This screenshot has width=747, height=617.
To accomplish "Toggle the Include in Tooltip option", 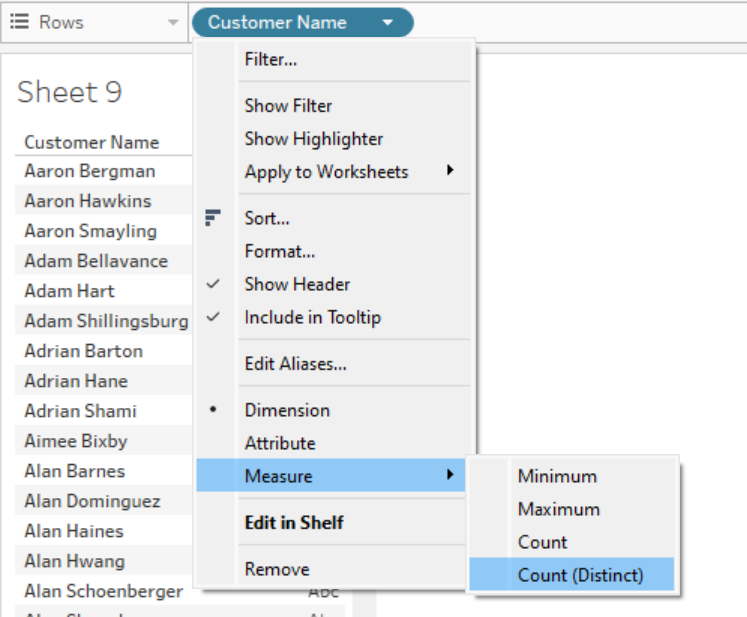I will (x=312, y=317).
